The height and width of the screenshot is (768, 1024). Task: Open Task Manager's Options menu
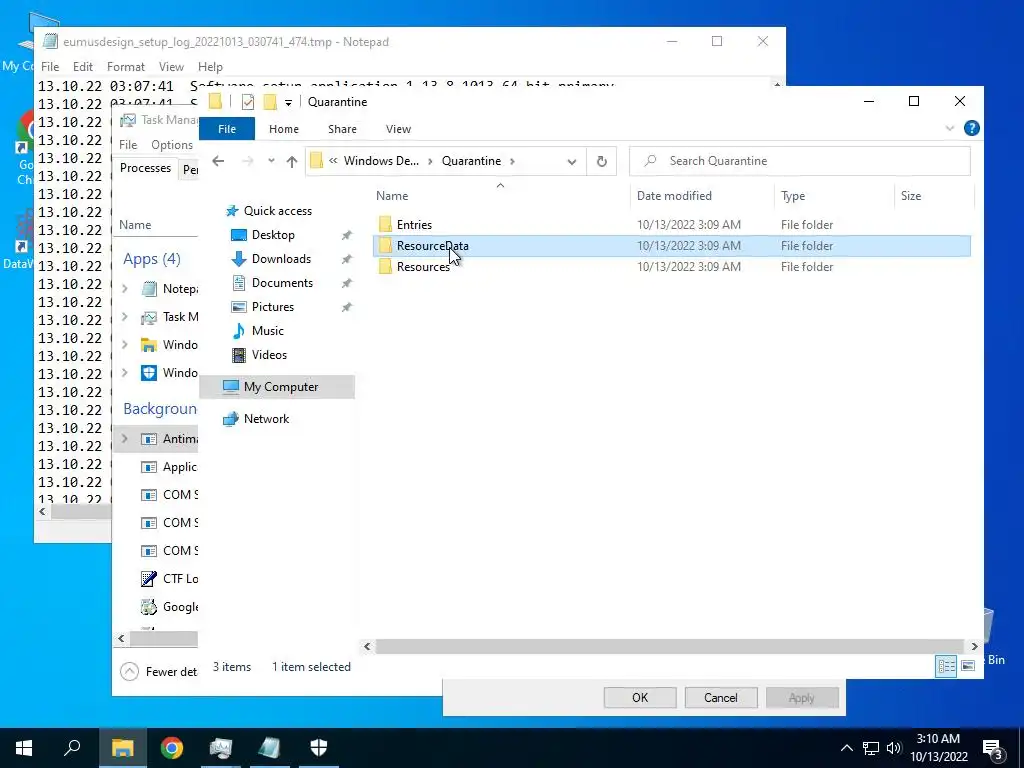click(x=172, y=144)
